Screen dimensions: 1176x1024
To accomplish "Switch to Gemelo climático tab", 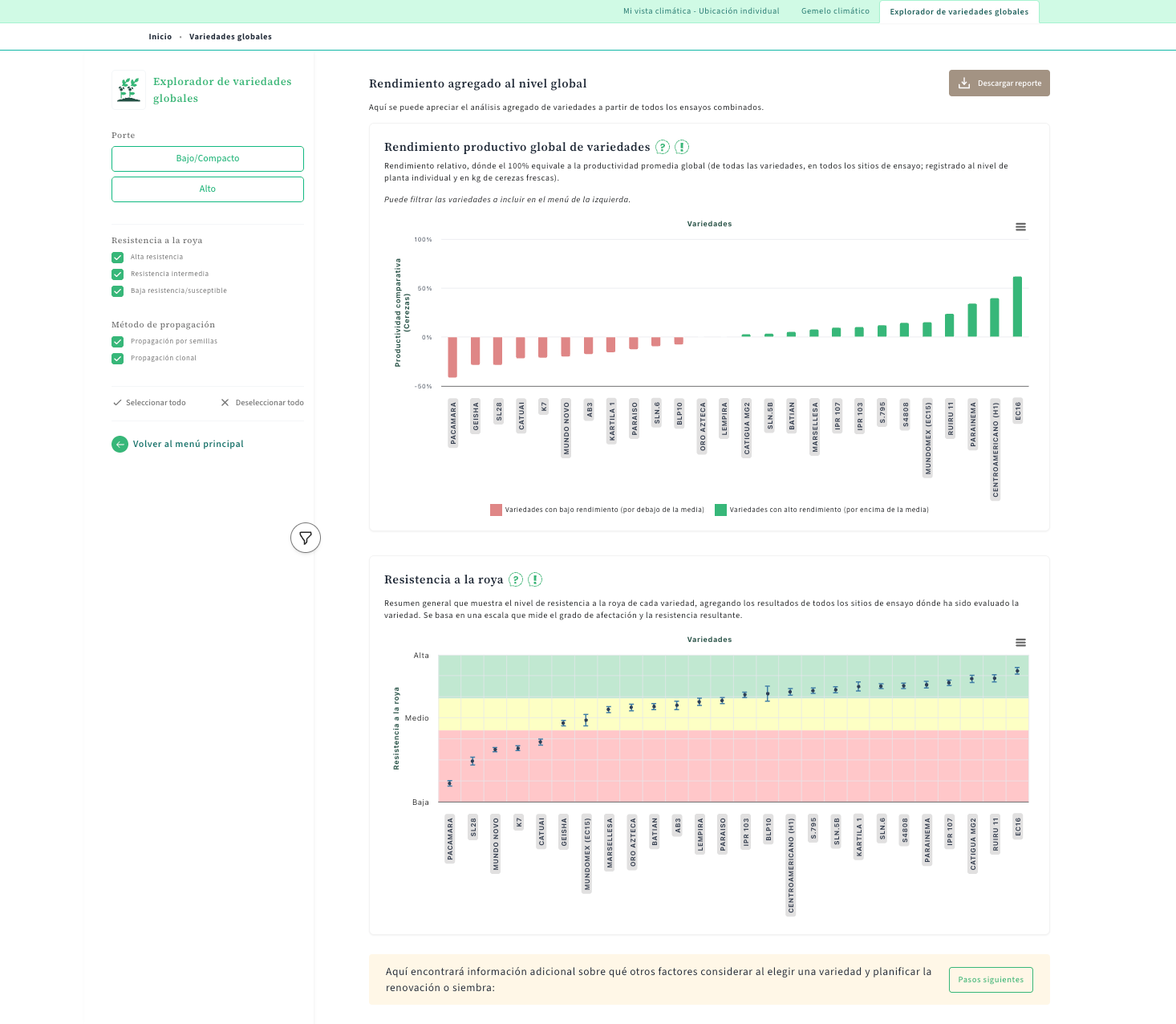I will tap(835, 11).
